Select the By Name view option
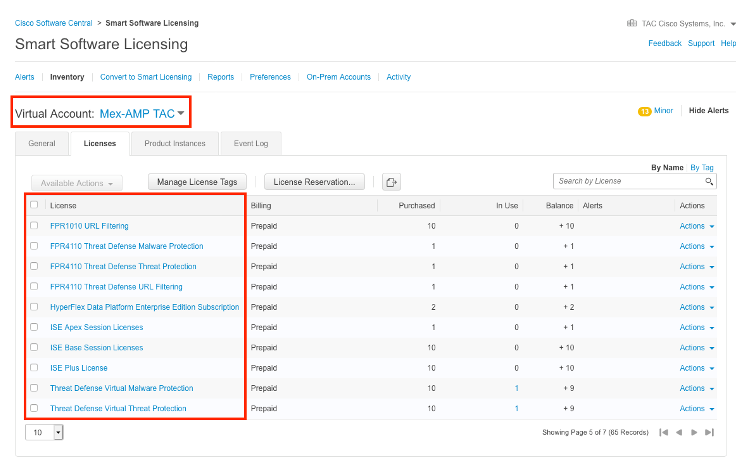 tap(667, 168)
